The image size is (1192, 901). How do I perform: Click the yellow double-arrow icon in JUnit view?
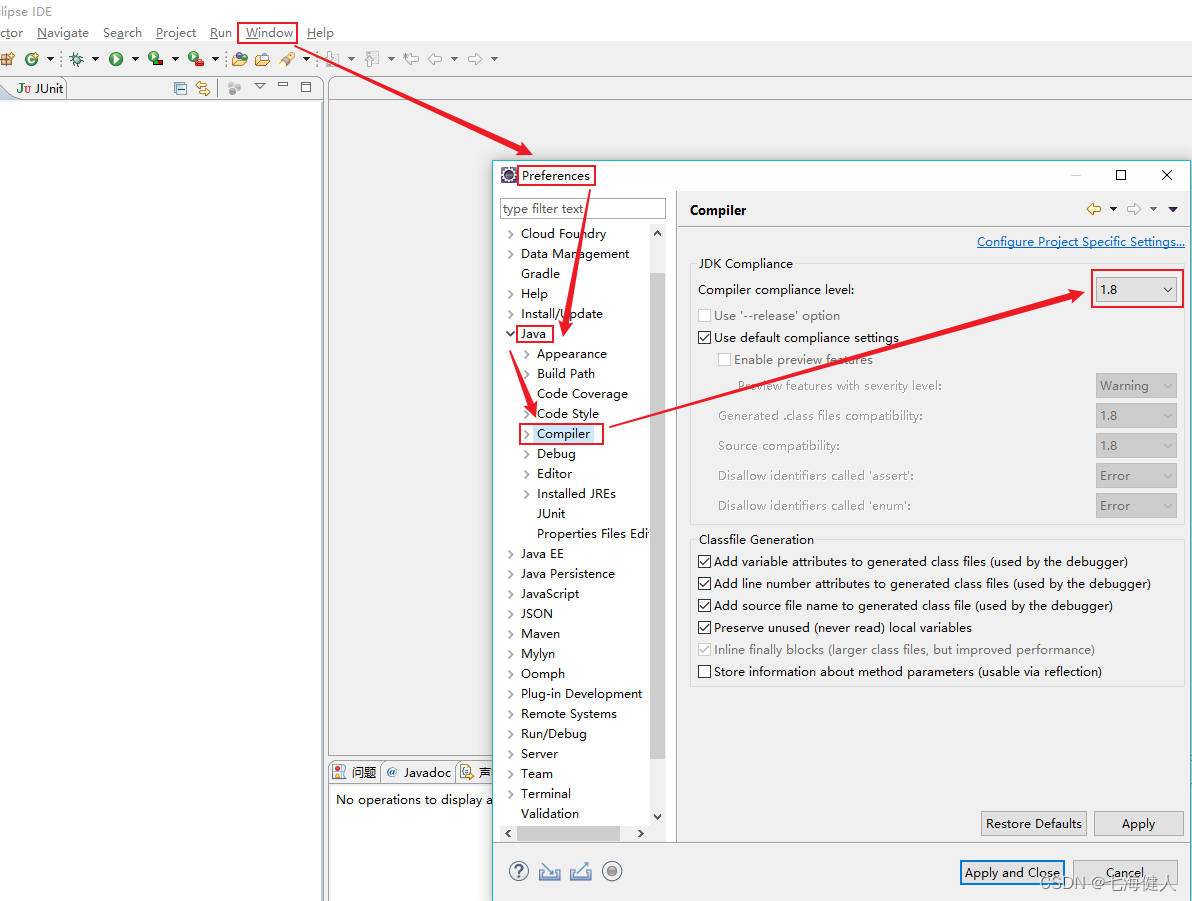202,88
